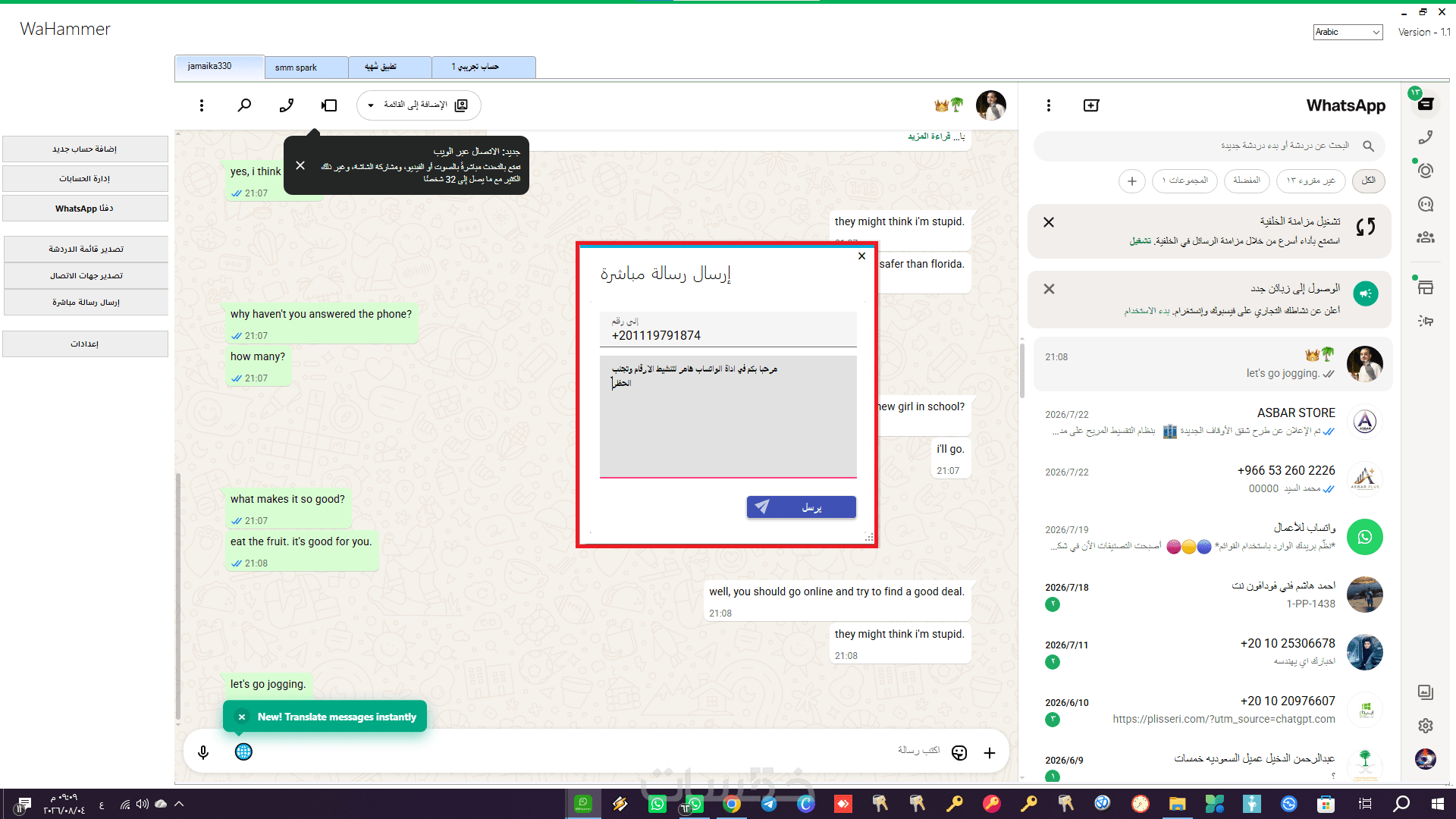Screen dimensions: 1456x819
Task: Open Google Chrome from the taskbar
Action: tap(732, 804)
